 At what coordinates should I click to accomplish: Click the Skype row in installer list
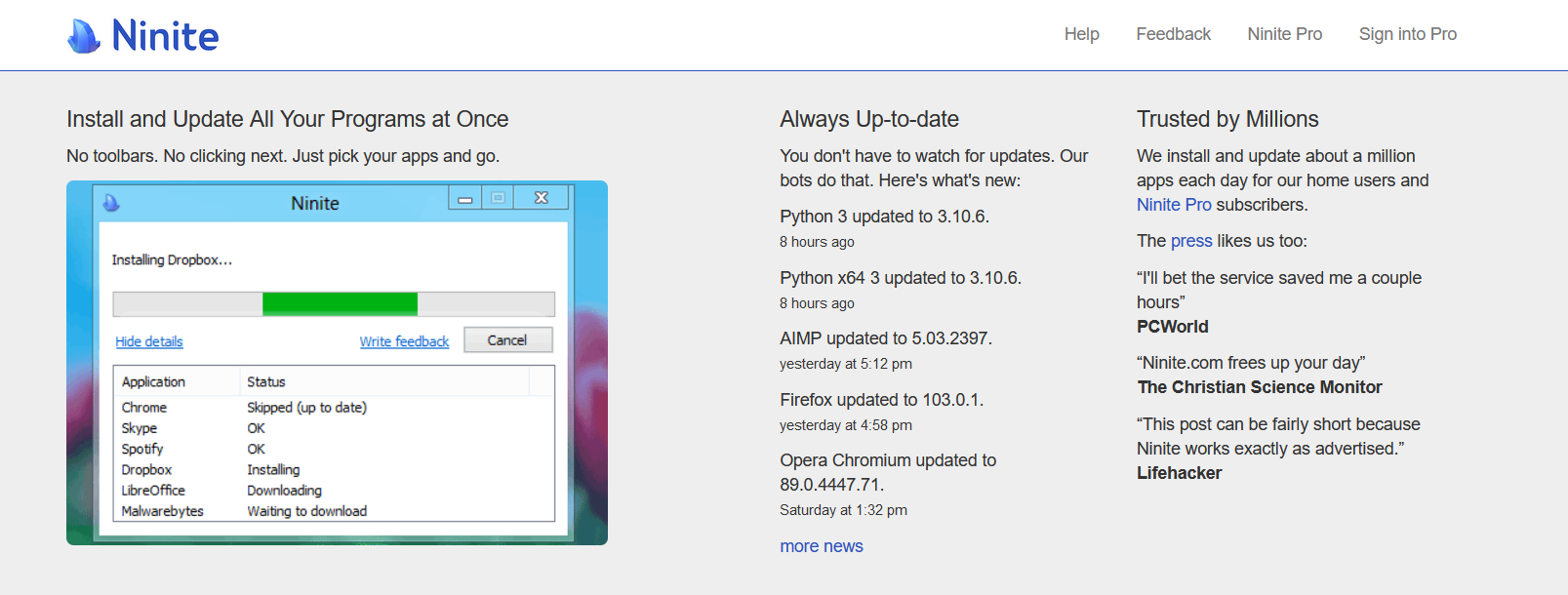[335, 428]
